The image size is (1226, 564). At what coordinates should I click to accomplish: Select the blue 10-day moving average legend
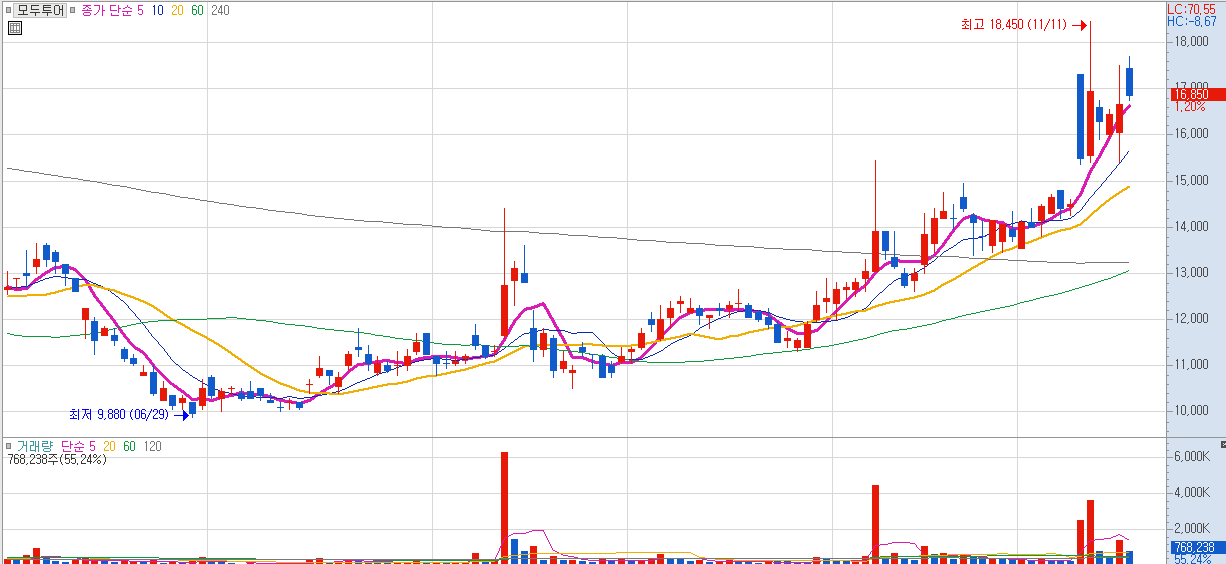pyautogui.click(x=158, y=11)
